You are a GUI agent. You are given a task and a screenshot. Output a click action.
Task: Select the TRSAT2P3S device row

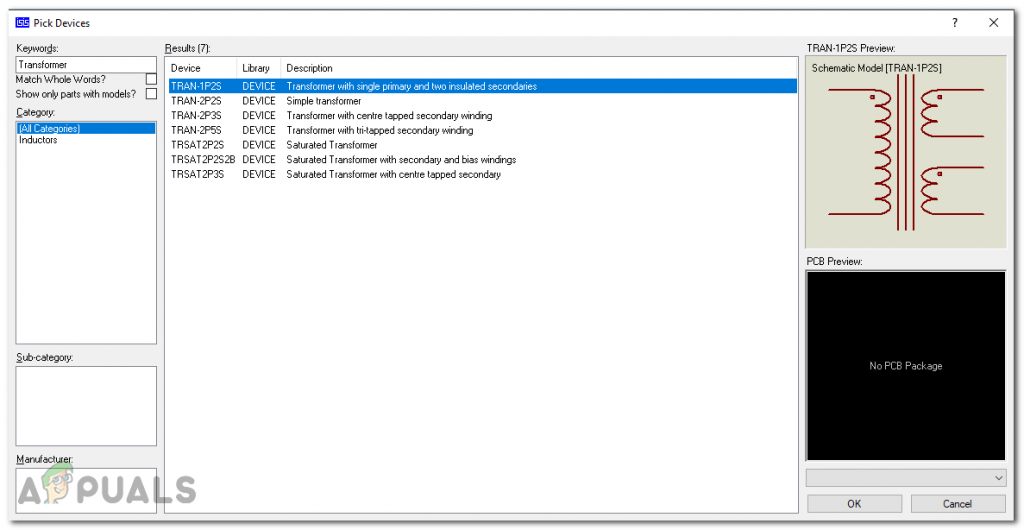tap(482, 174)
